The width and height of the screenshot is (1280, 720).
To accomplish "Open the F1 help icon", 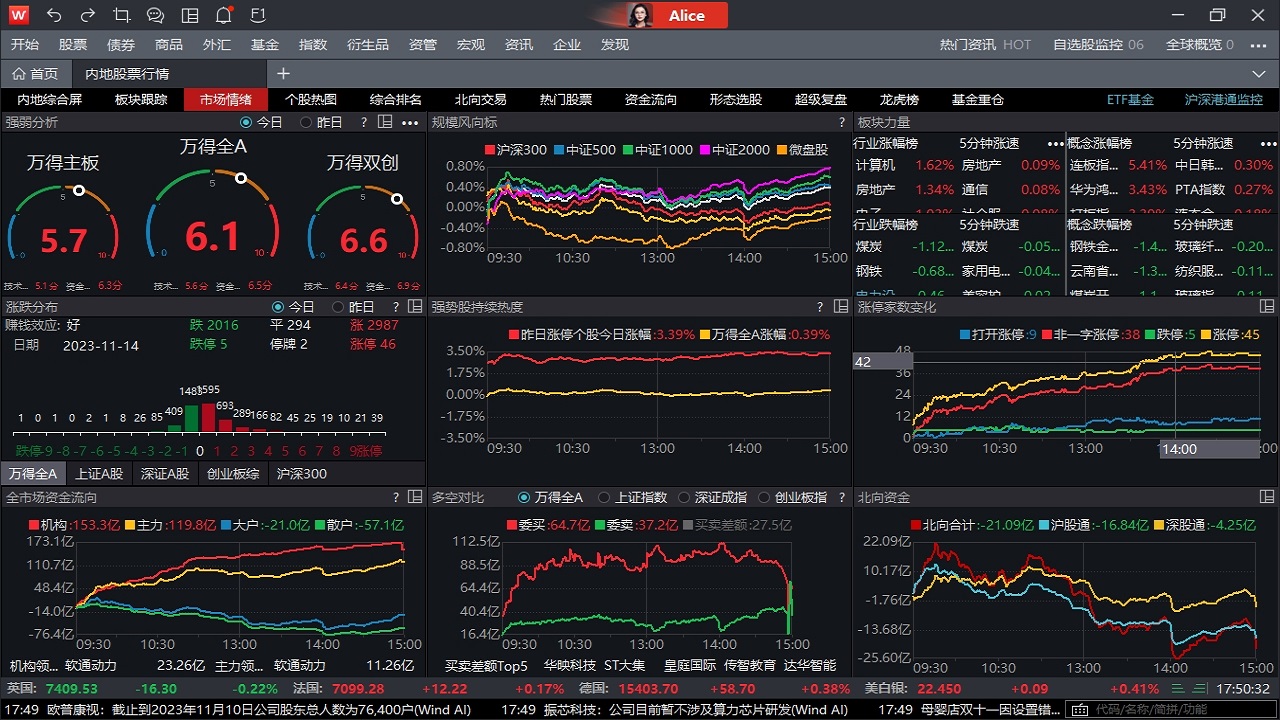I will [257, 15].
